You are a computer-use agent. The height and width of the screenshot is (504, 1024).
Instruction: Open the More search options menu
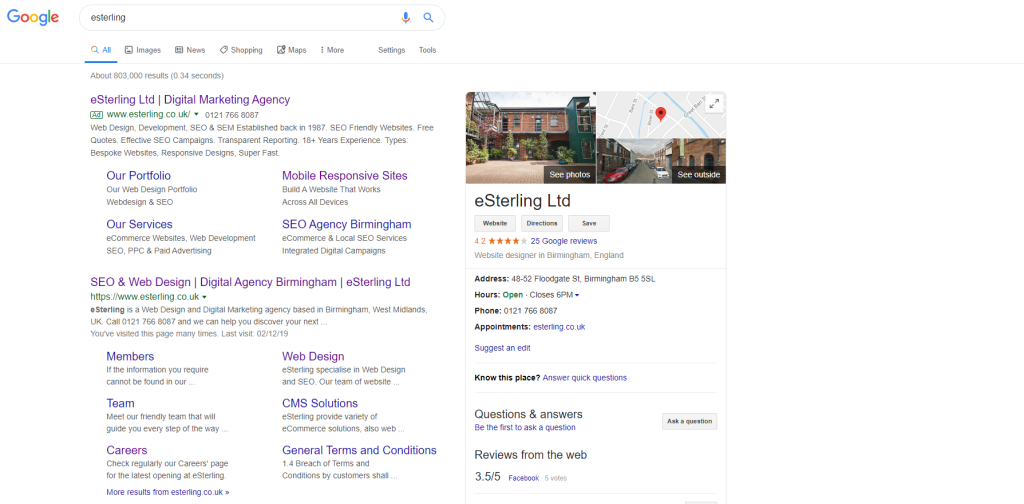pyautogui.click(x=332, y=50)
